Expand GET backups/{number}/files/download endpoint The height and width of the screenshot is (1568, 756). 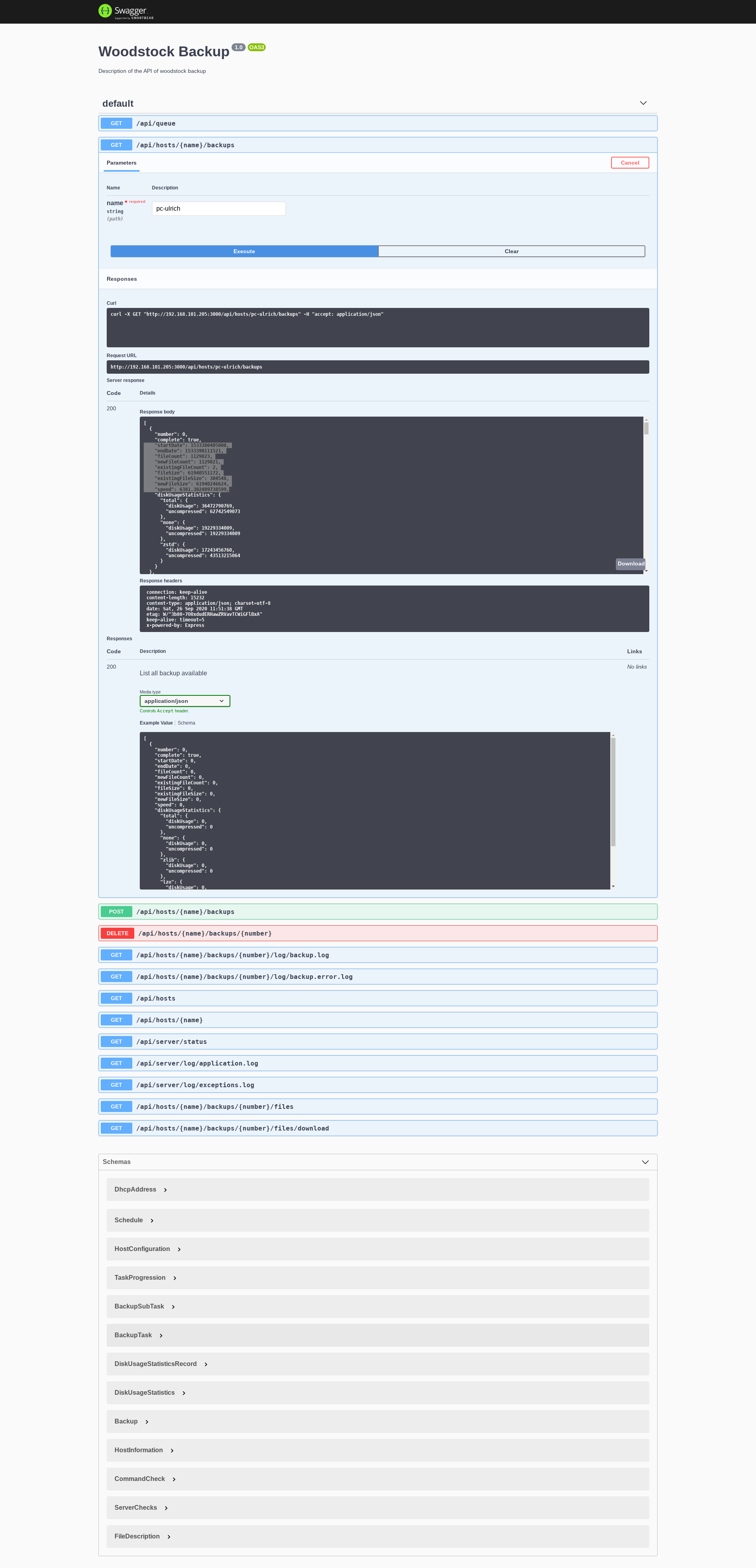click(377, 1128)
